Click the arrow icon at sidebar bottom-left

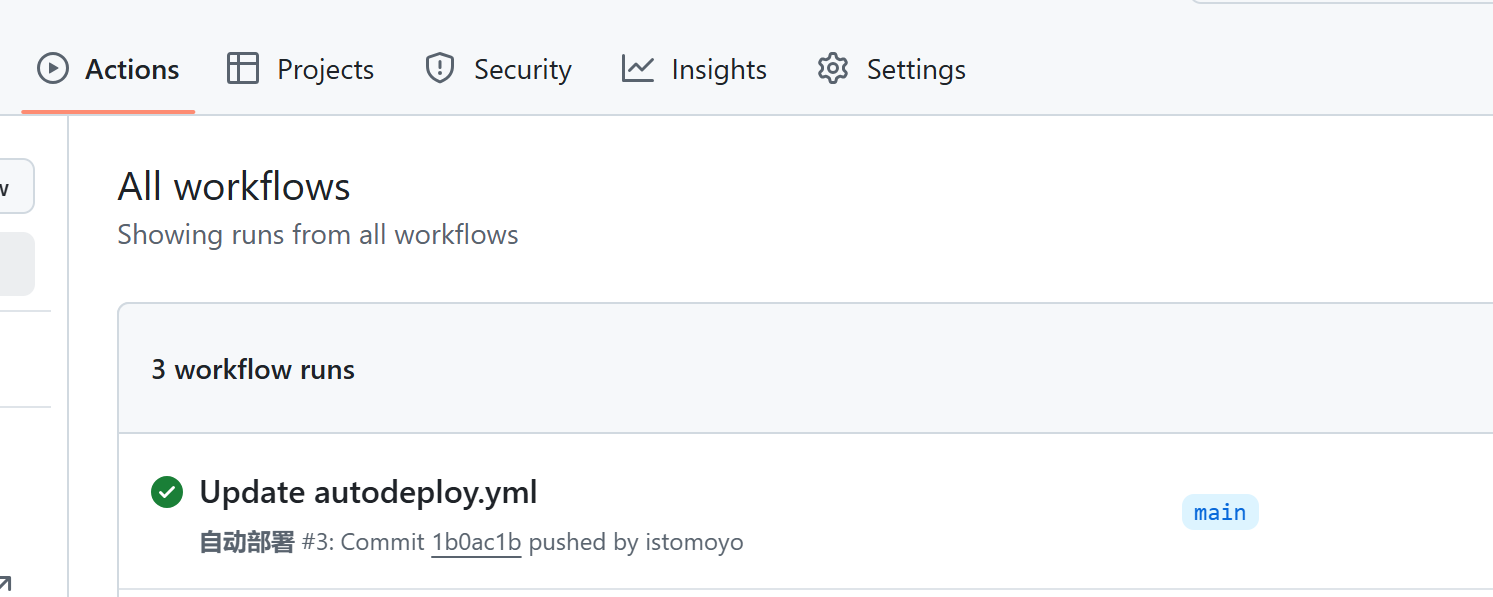tap(4, 584)
